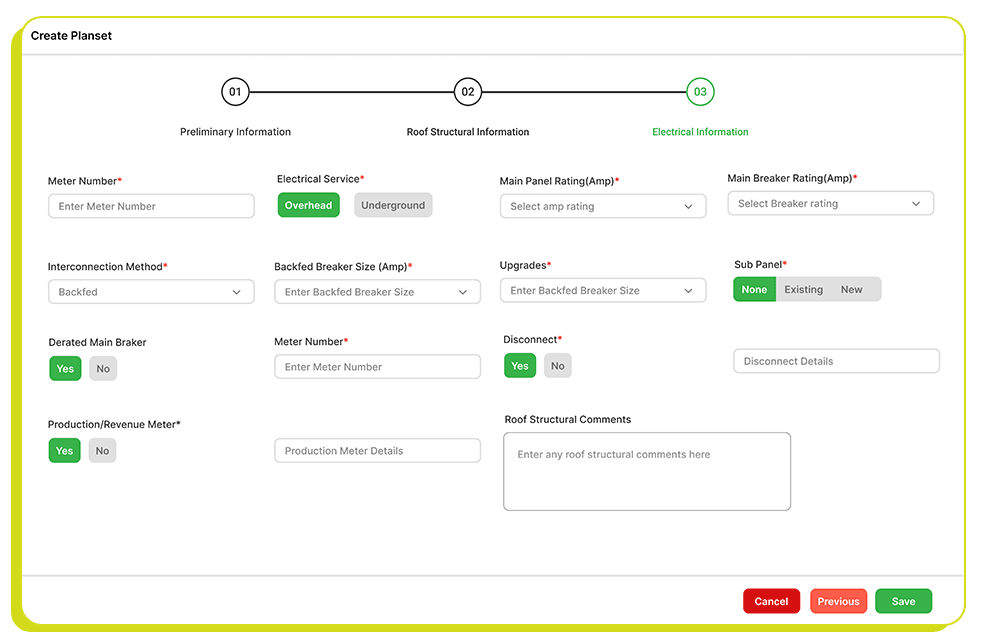
Task: Go to step 01 Preliminary Information
Action: click(235, 92)
